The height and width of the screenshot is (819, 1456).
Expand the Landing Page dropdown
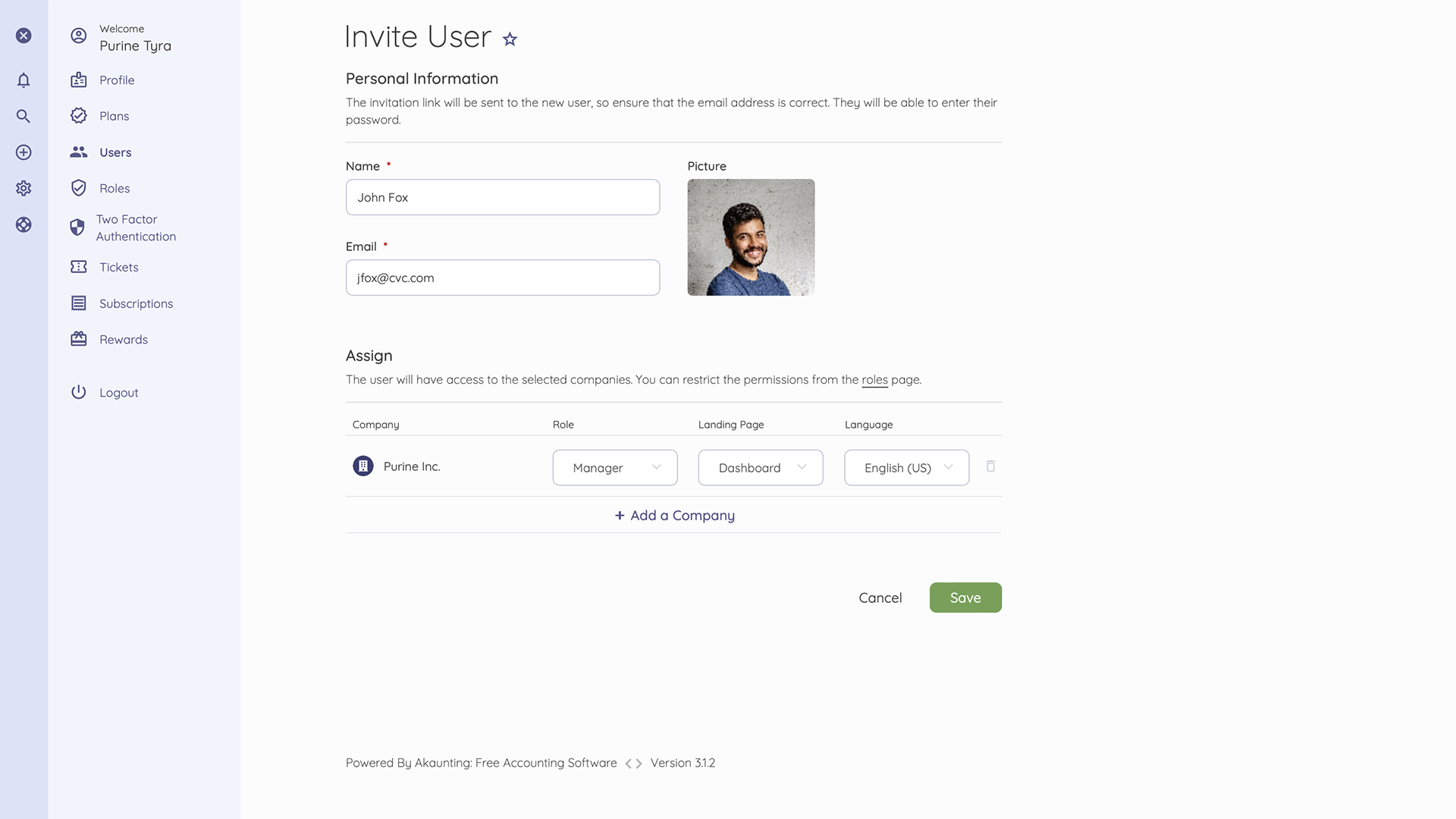click(760, 467)
